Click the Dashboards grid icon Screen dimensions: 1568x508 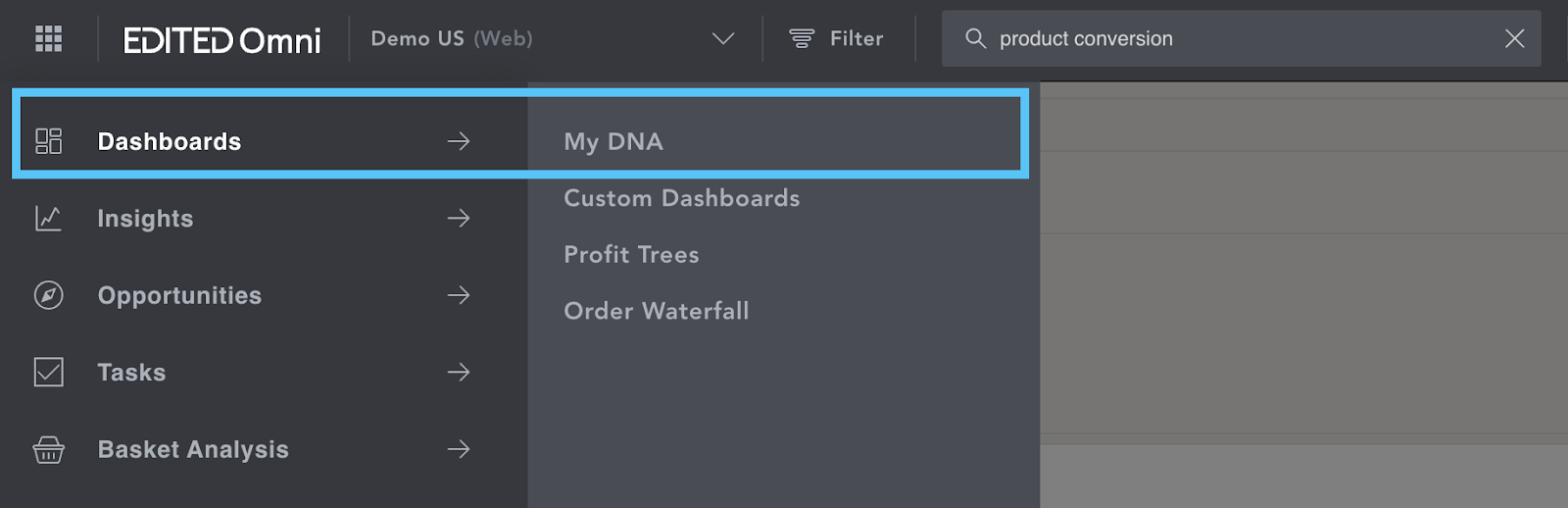tap(48, 141)
